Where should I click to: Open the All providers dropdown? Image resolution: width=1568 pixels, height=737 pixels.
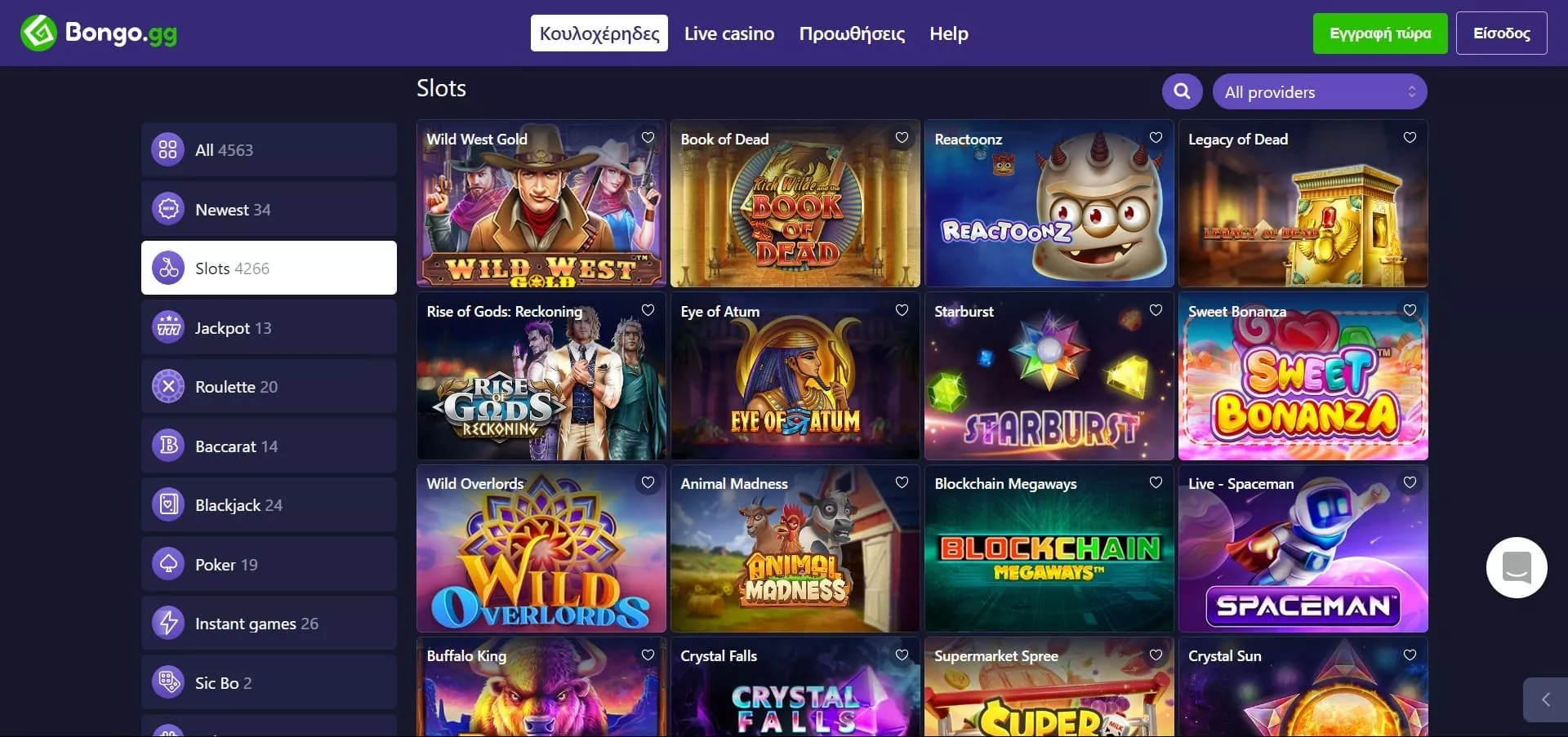pos(1320,91)
